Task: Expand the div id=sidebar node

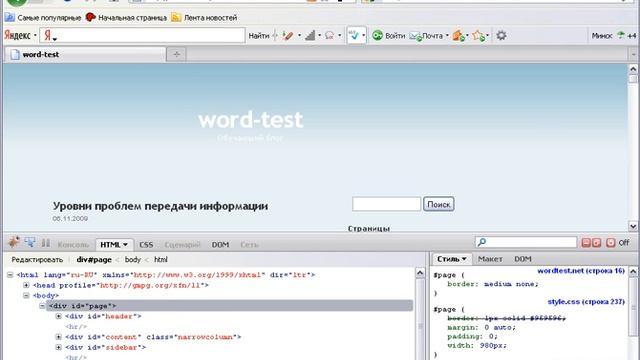Action: pyautogui.click(x=58, y=347)
